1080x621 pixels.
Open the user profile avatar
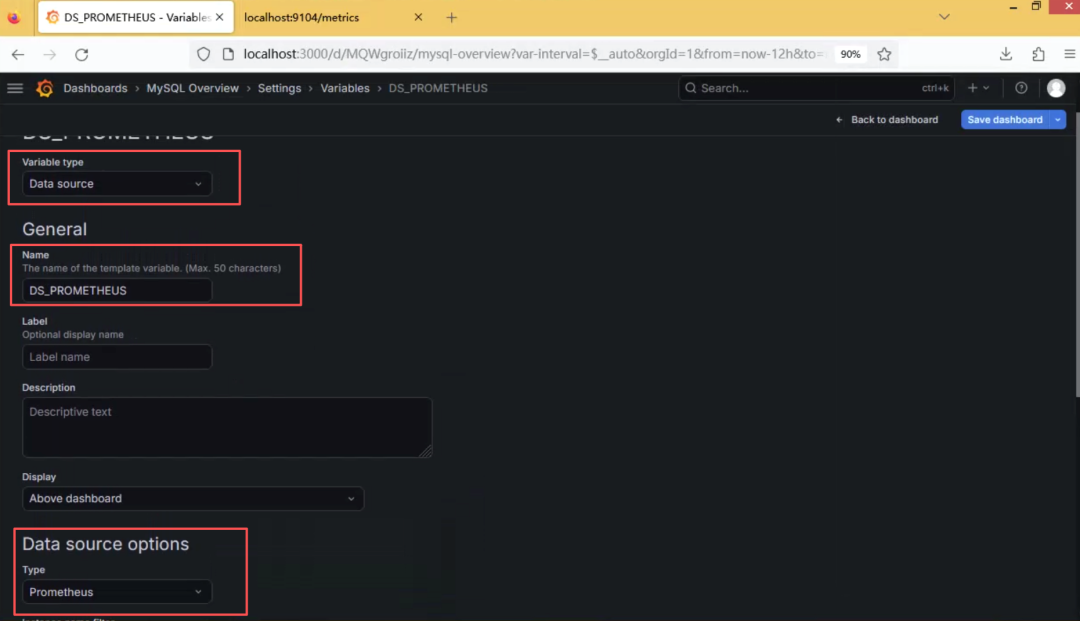point(1056,88)
